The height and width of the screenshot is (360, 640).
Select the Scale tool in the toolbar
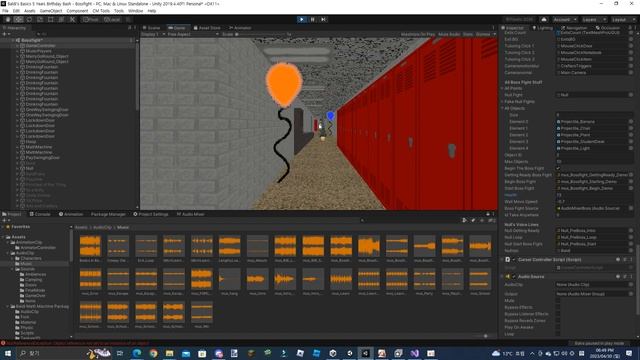pos(40,19)
